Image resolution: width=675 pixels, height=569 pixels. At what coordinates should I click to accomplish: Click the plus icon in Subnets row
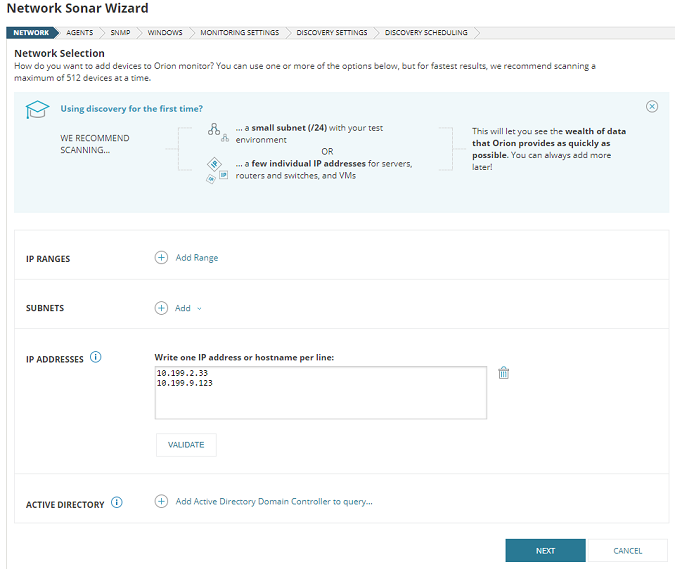pyautogui.click(x=162, y=308)
